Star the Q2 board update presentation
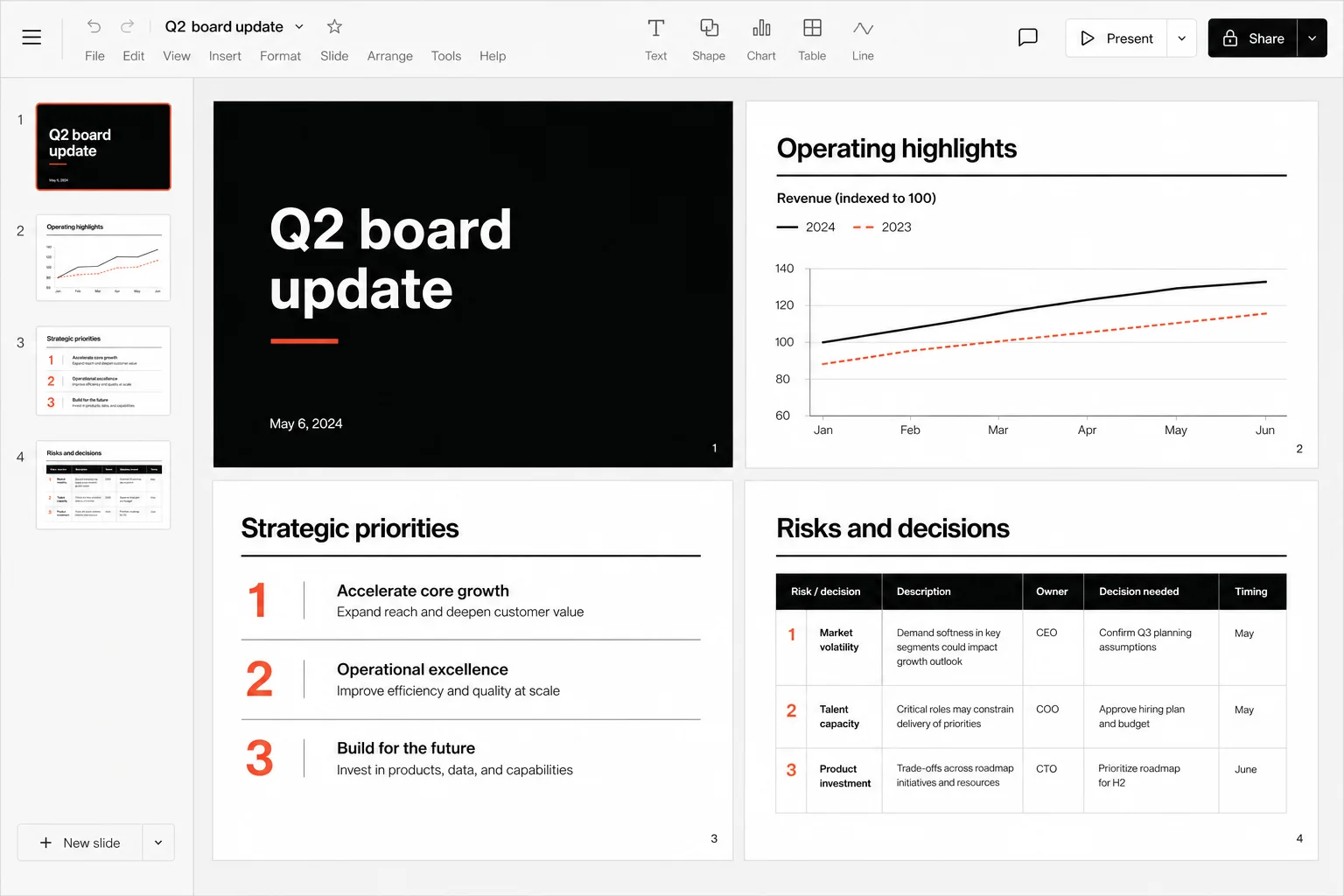Screen dimensions: 1344x896 [x=334, y=26]
